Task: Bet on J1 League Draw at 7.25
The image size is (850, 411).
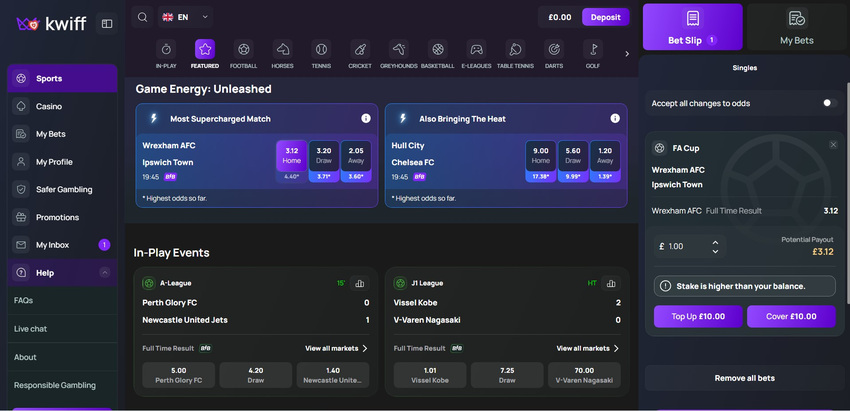Action: (x=507, y=375)
